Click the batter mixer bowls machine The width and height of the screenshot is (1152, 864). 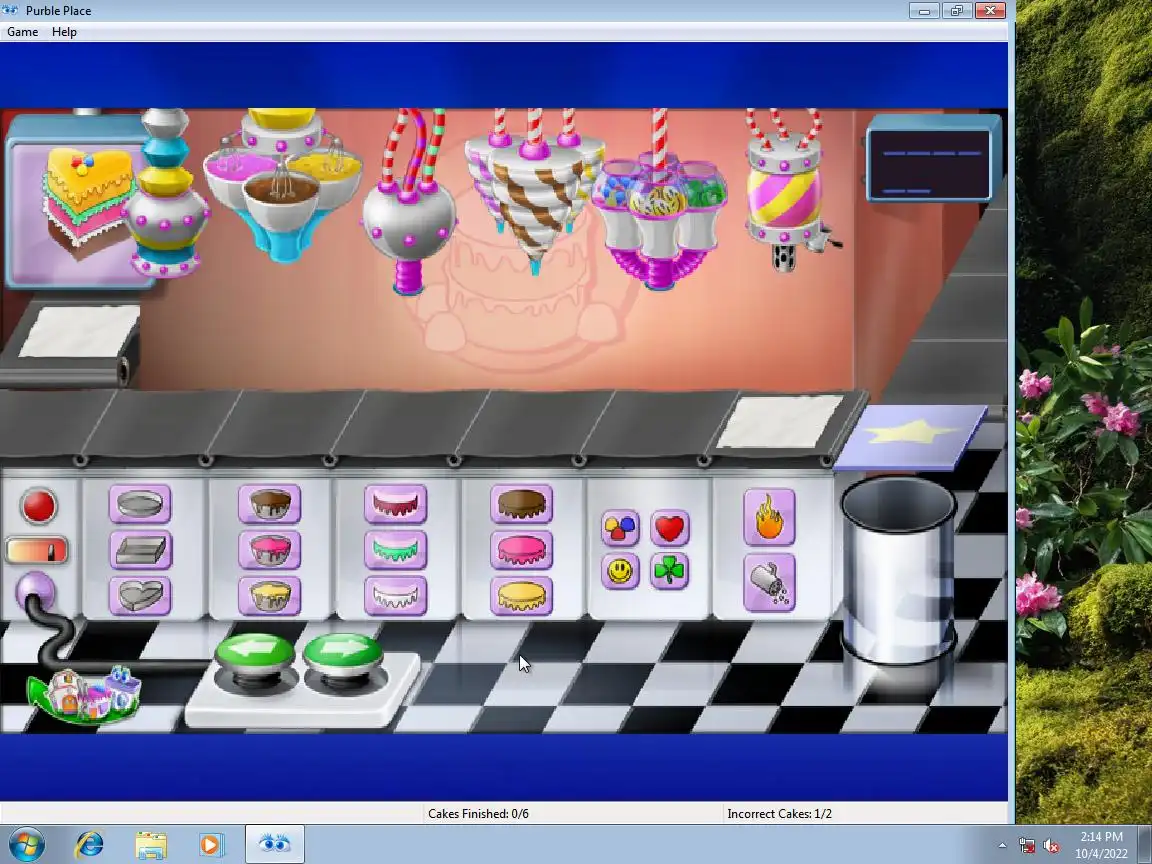tap(283, 184)
